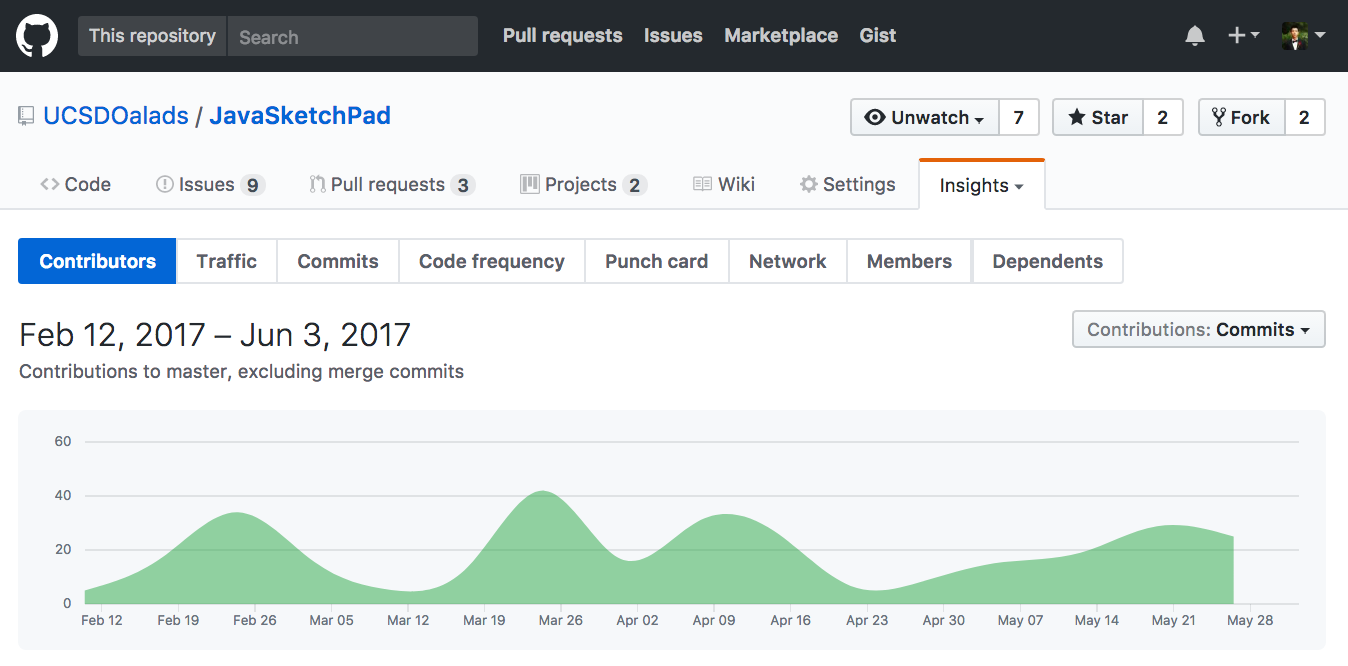This screenshot has height=666, width=1348.
Task: Select the Code frequency sub-tab
Action: coord(492,261)
